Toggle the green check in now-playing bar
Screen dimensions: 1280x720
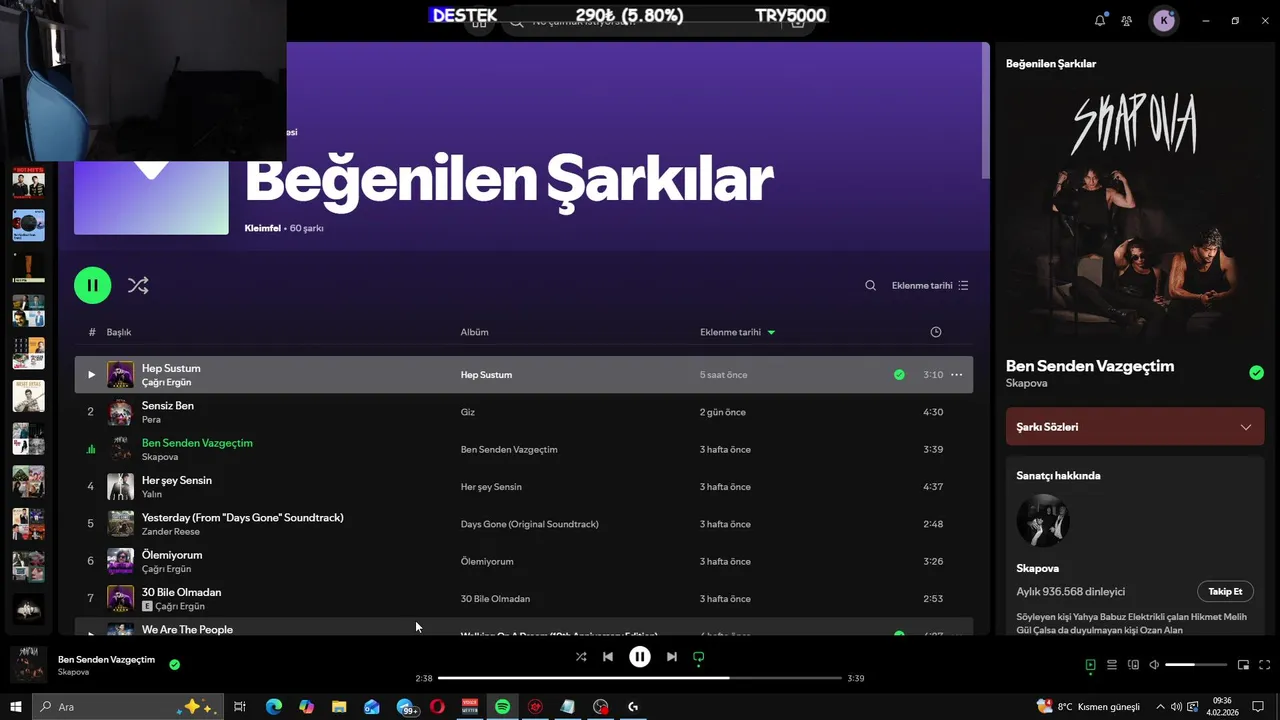coord(175,664)
